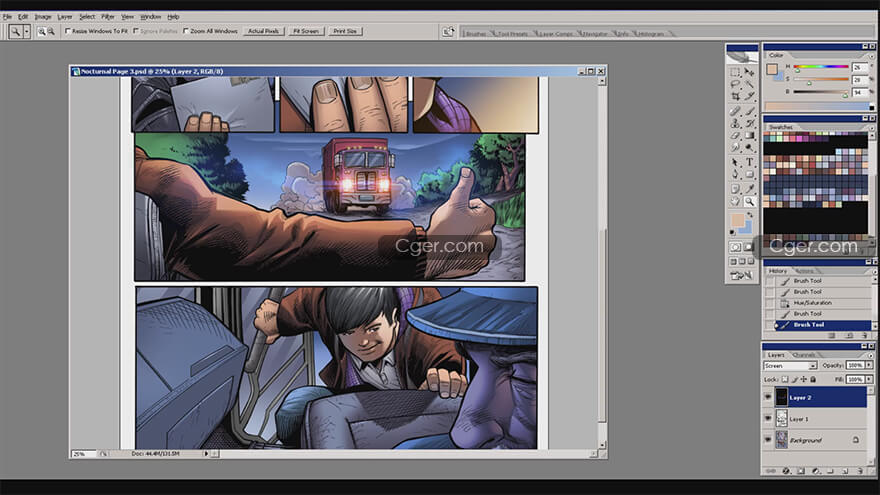
Task: Select the Eraser tool
Action: click(x=735, y=135)
